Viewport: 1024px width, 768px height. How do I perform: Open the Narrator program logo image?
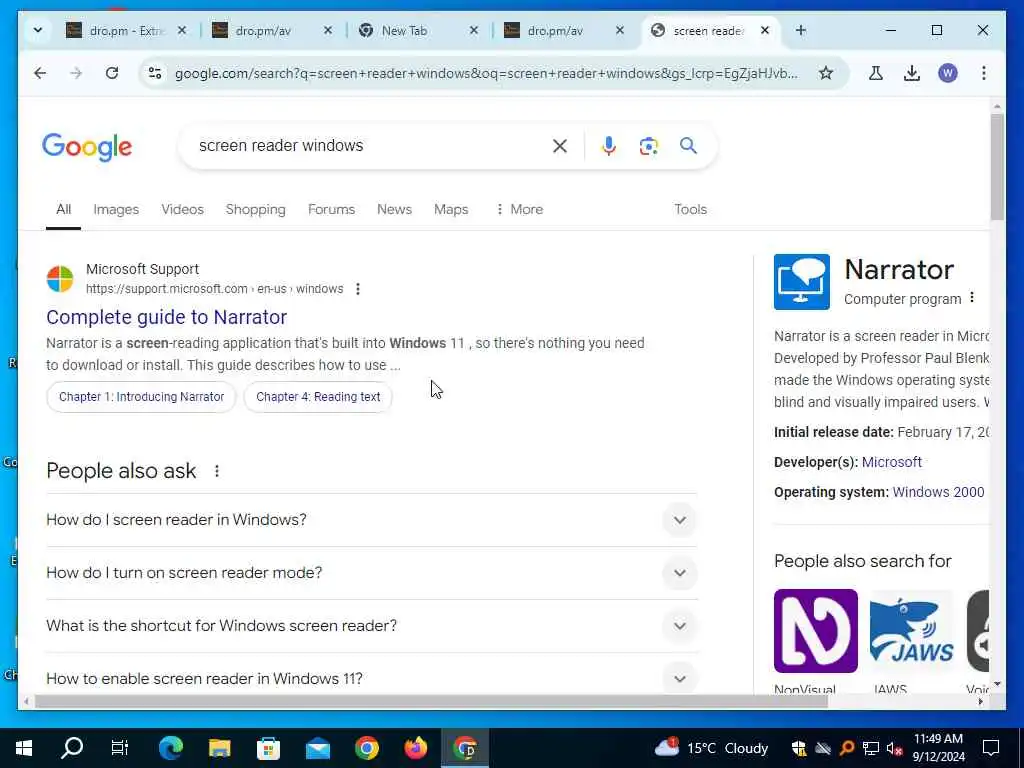[802, 282]
